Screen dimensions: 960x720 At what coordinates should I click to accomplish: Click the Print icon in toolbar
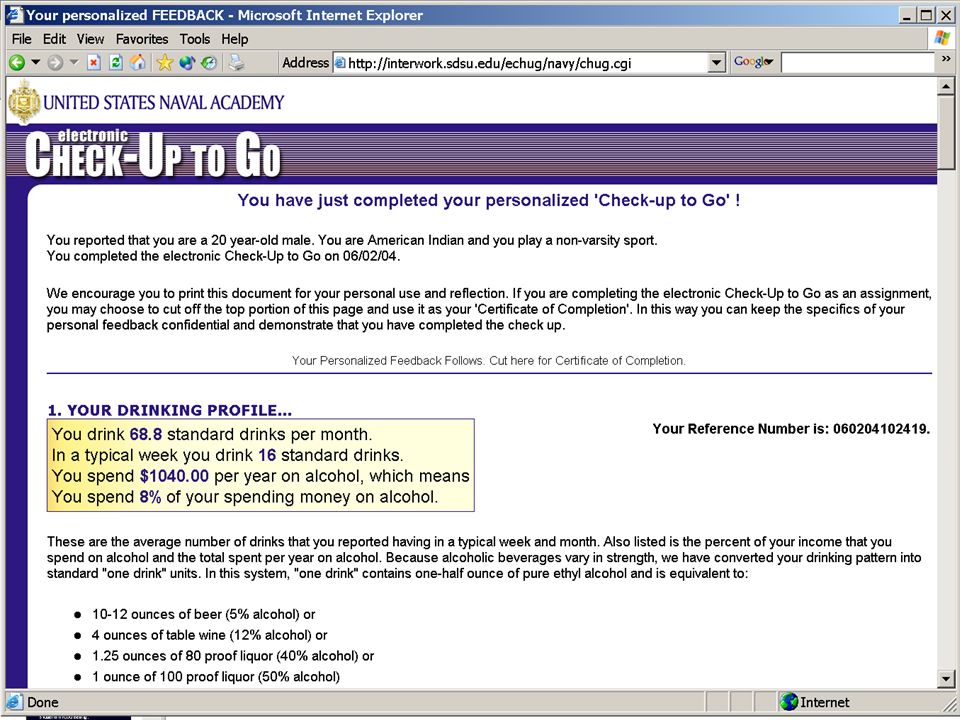[236, 62]
